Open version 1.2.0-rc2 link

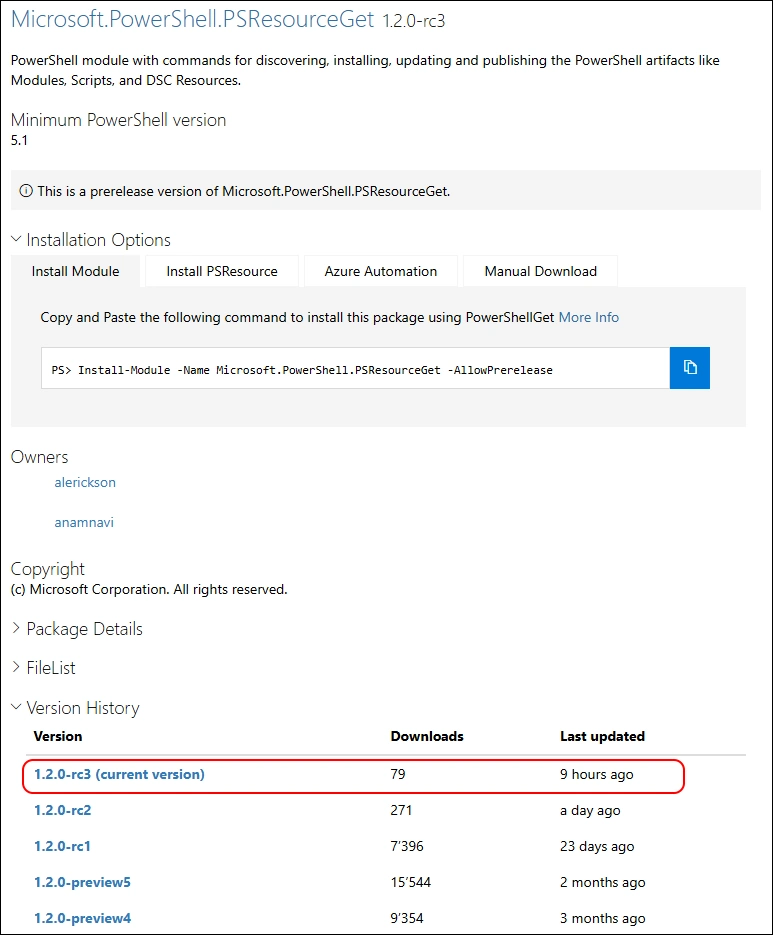63,810
